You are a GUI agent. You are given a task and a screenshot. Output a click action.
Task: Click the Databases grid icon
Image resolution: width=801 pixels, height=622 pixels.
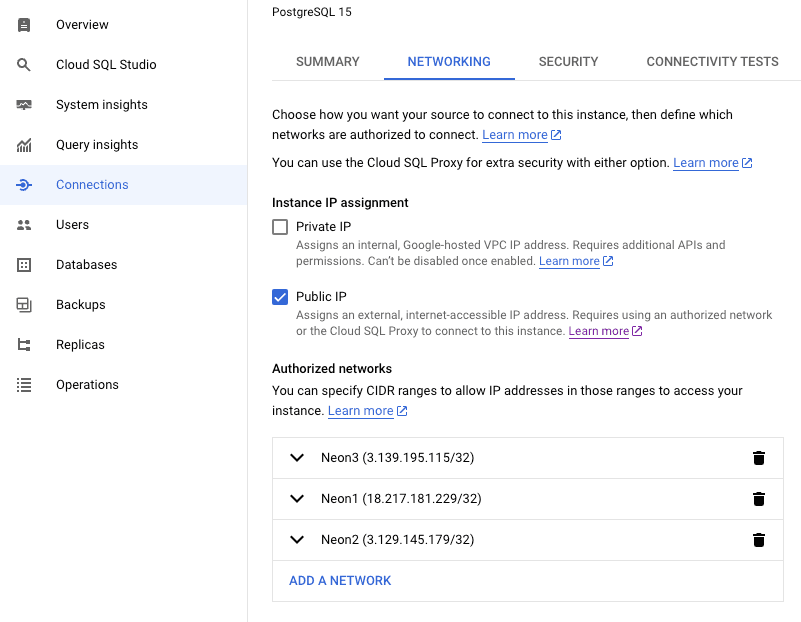tap(25, 264)
